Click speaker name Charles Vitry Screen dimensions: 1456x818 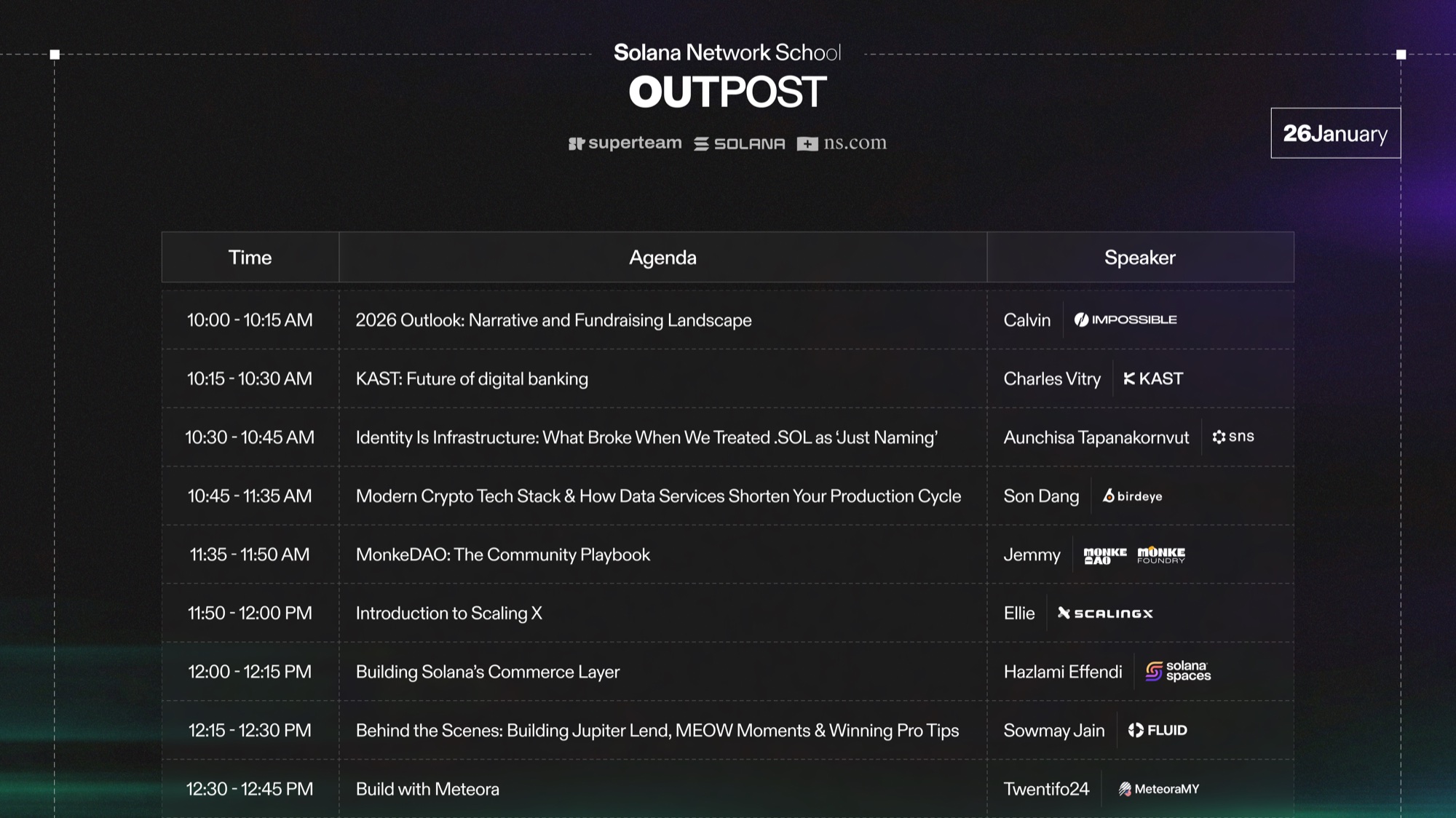(x=1052, y=378)
